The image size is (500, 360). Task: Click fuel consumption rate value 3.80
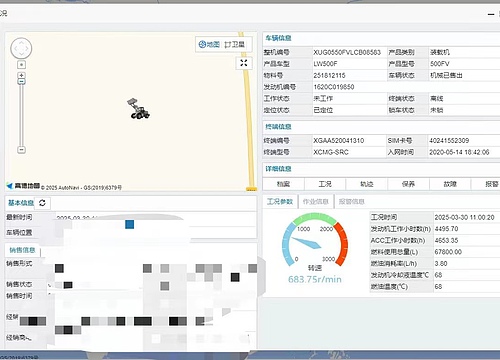(x=441, y=263)
